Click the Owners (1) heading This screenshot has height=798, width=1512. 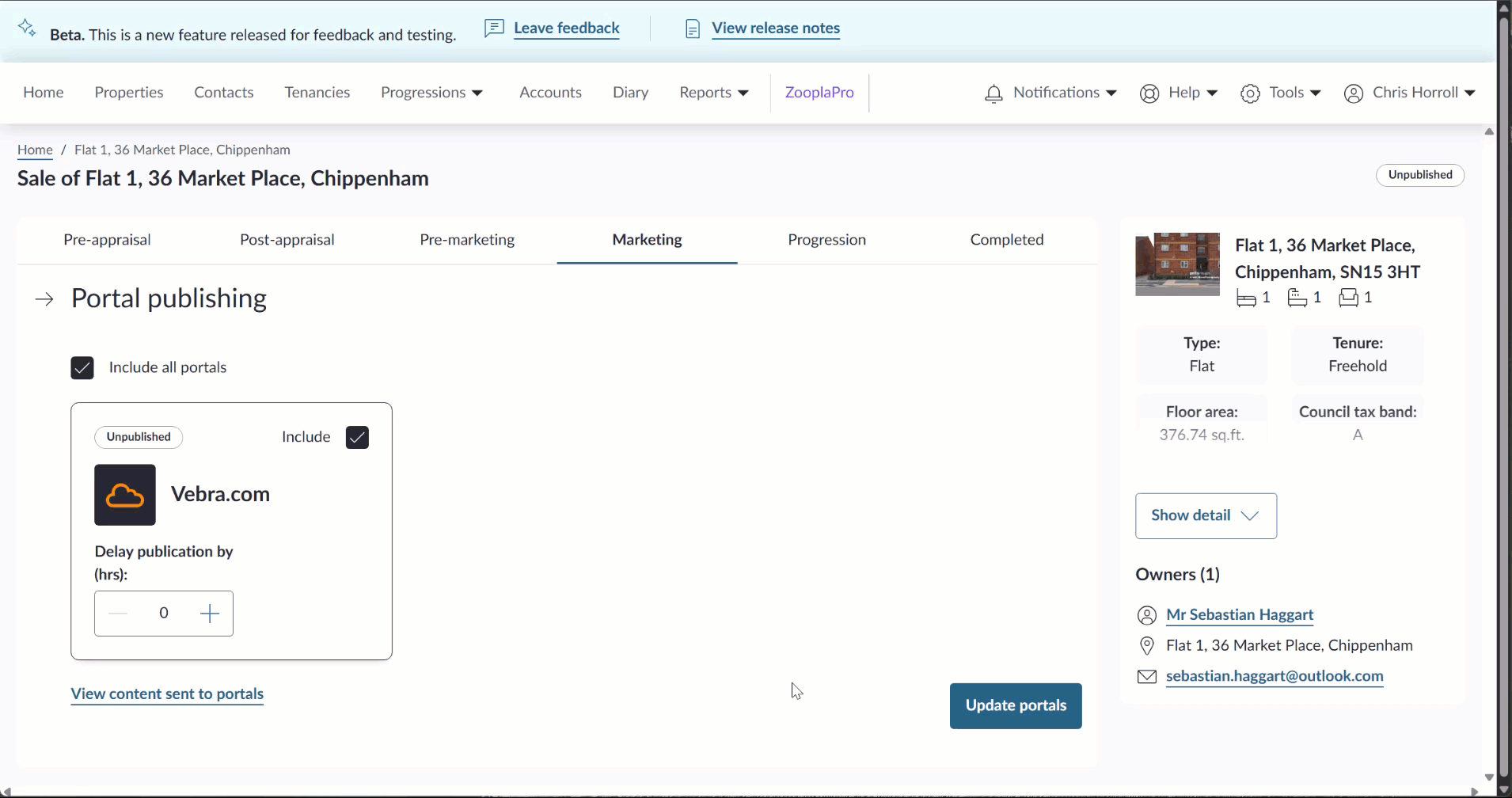(1177, 575)
